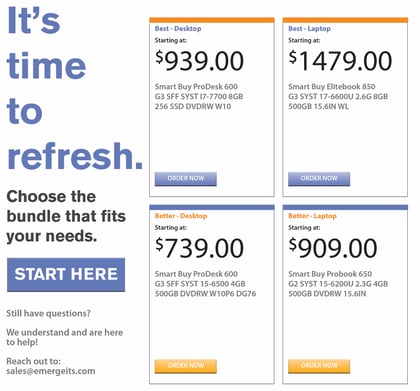Order the Better Desktop bundle now

[186, 366]
